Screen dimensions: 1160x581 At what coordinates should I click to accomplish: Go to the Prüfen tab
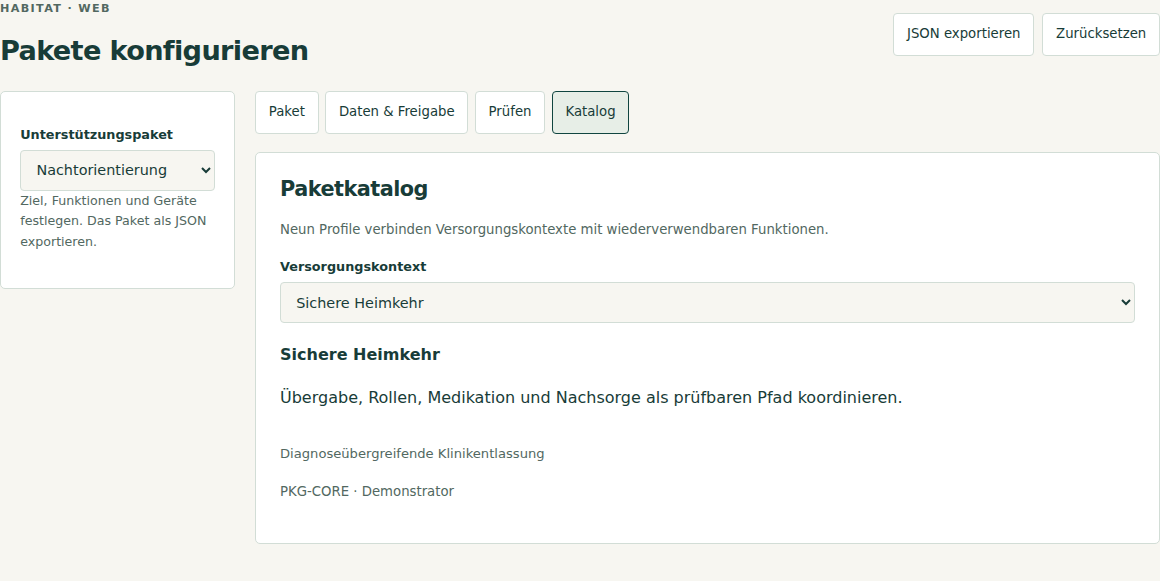pyautogui.click(x=510, y=112)
